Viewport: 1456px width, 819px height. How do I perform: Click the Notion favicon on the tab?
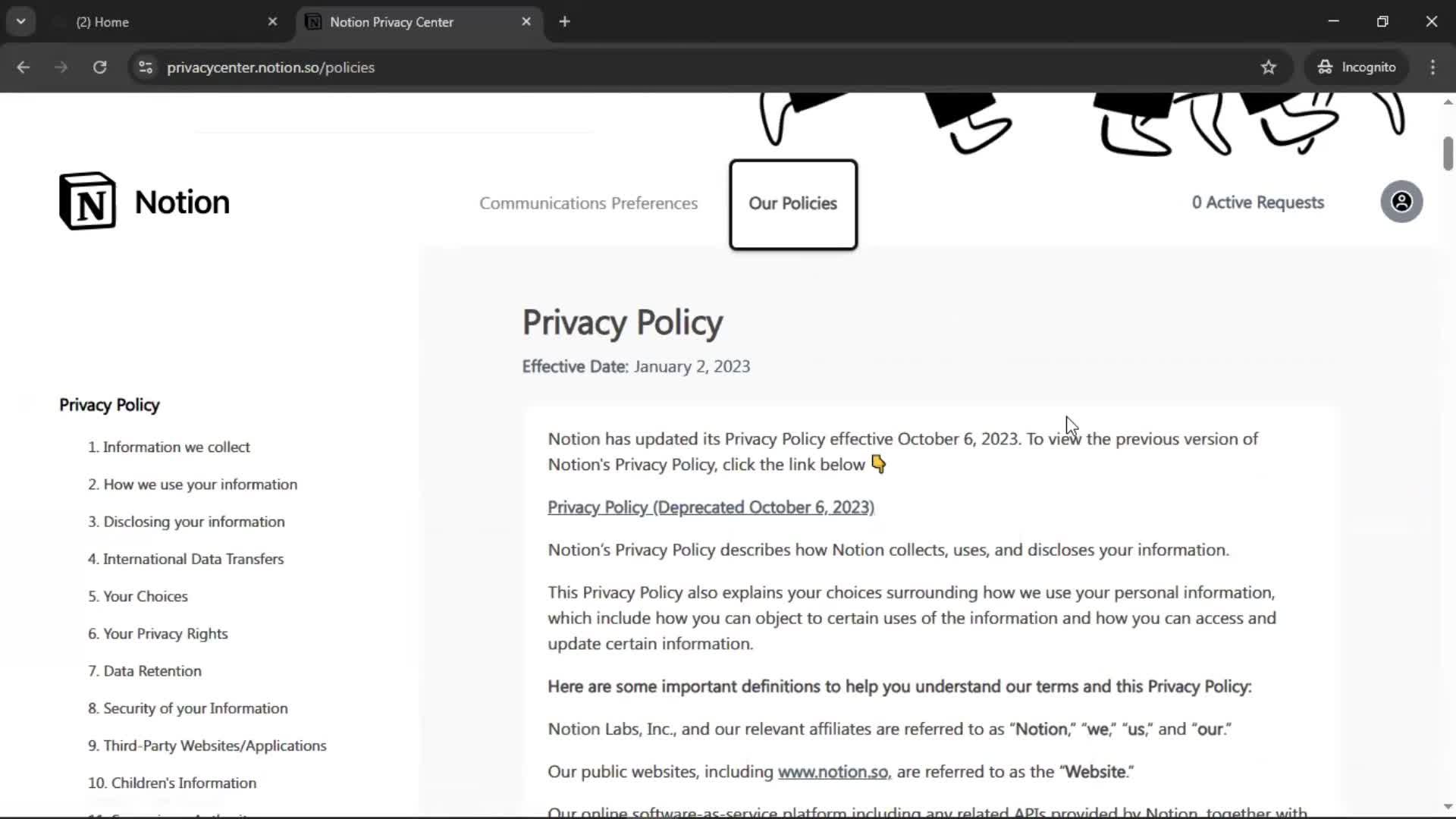point(313,22)
